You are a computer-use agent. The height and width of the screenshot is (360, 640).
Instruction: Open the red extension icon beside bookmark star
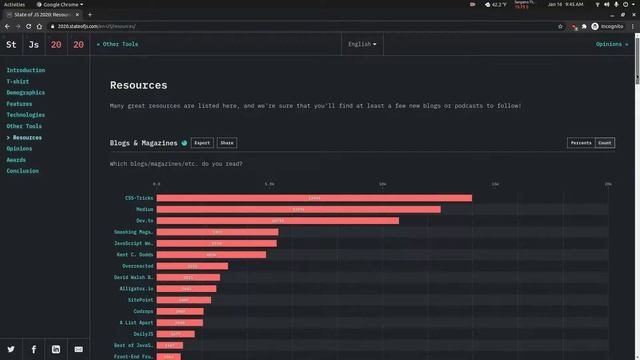(x=574, y=27)
